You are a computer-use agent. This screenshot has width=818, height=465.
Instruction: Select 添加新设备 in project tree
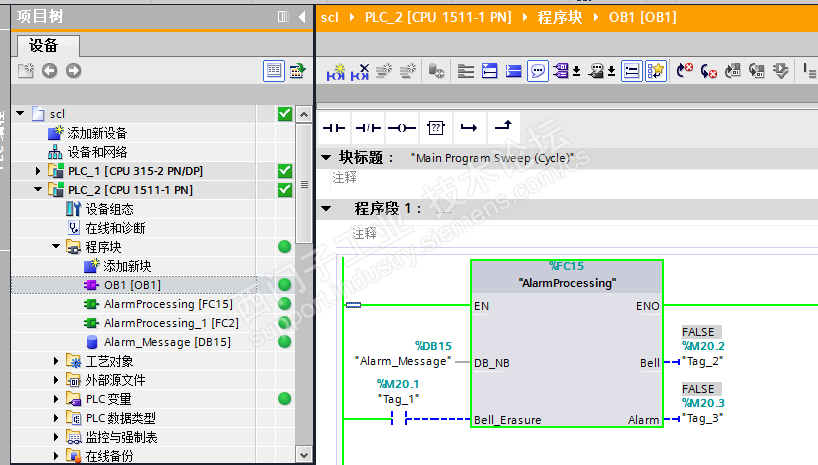97,133
